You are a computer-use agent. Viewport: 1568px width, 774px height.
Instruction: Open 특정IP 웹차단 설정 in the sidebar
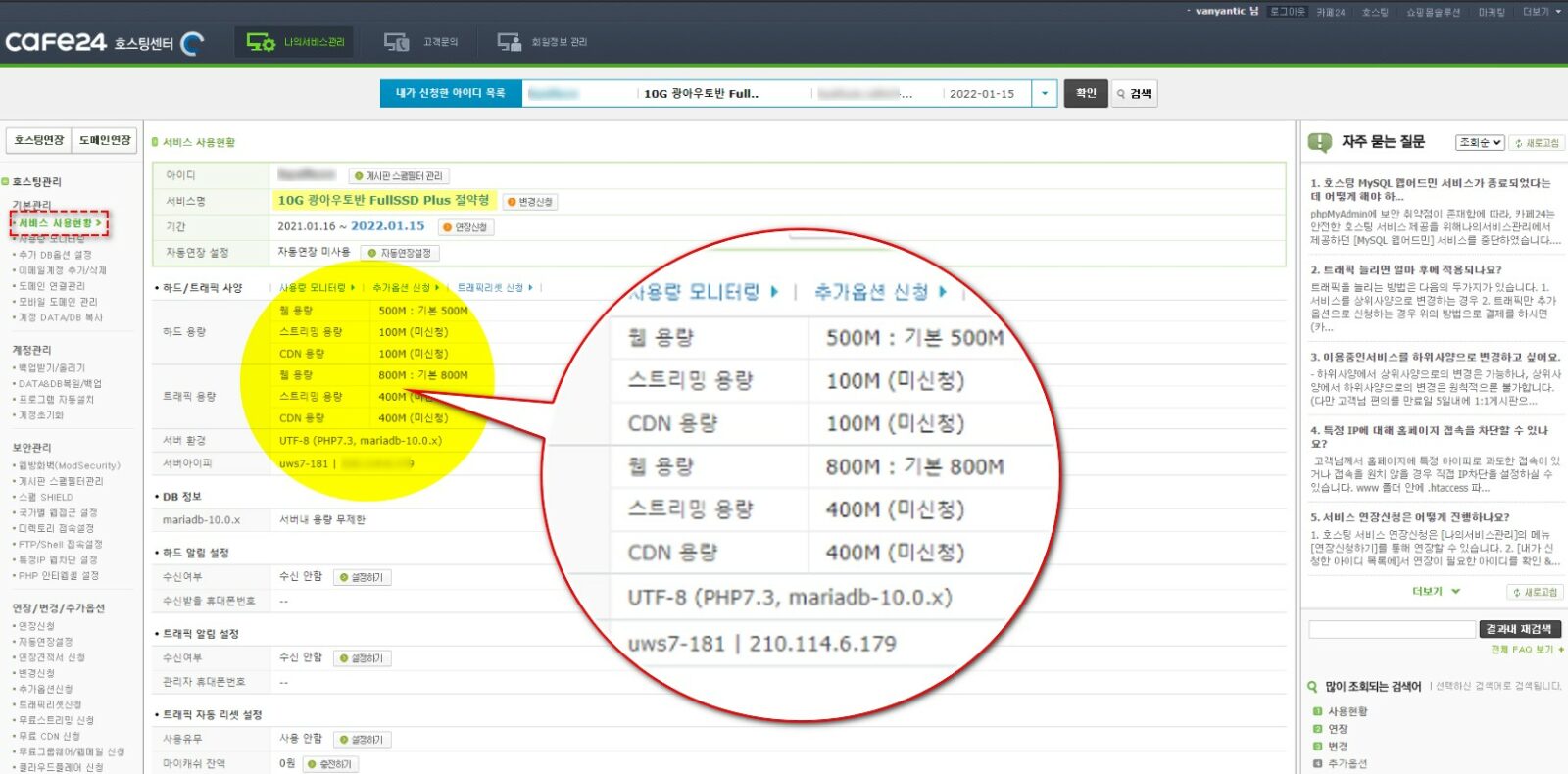click(x=58, y=559)
